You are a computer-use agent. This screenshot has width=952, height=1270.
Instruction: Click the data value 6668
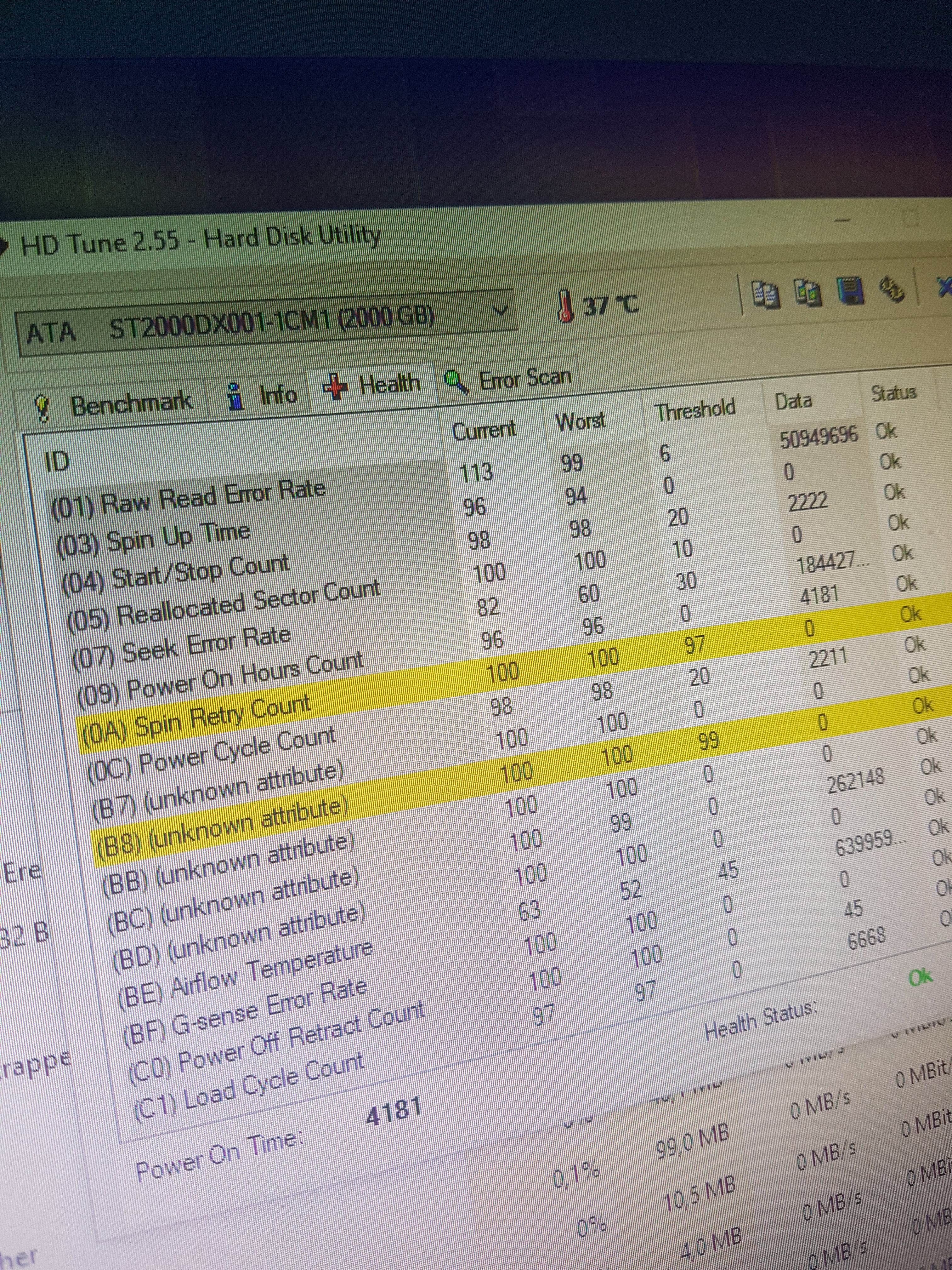pyautogui.click(x=866, y=939)
